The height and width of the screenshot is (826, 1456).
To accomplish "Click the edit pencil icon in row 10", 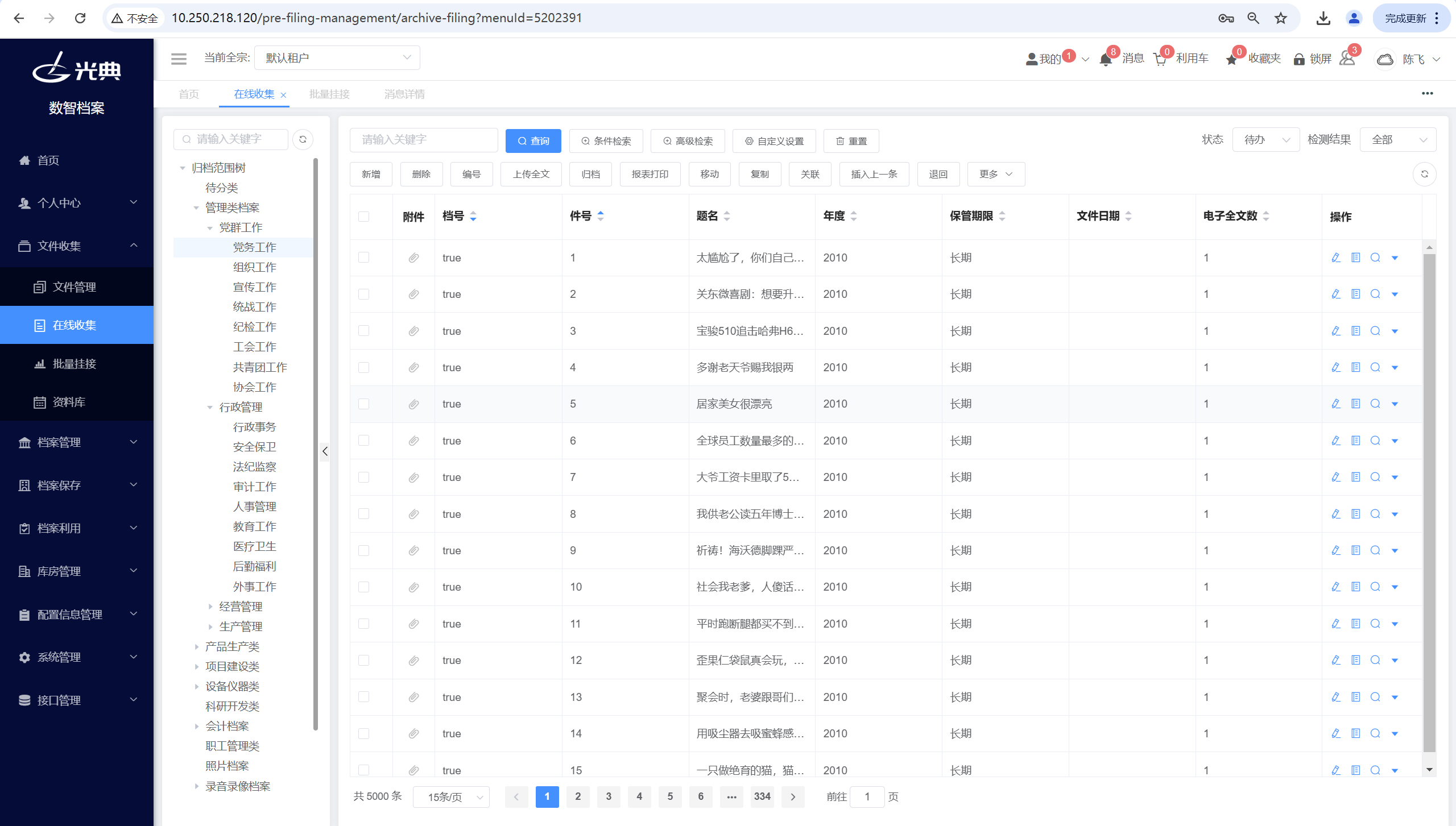I will [1336, 587].
